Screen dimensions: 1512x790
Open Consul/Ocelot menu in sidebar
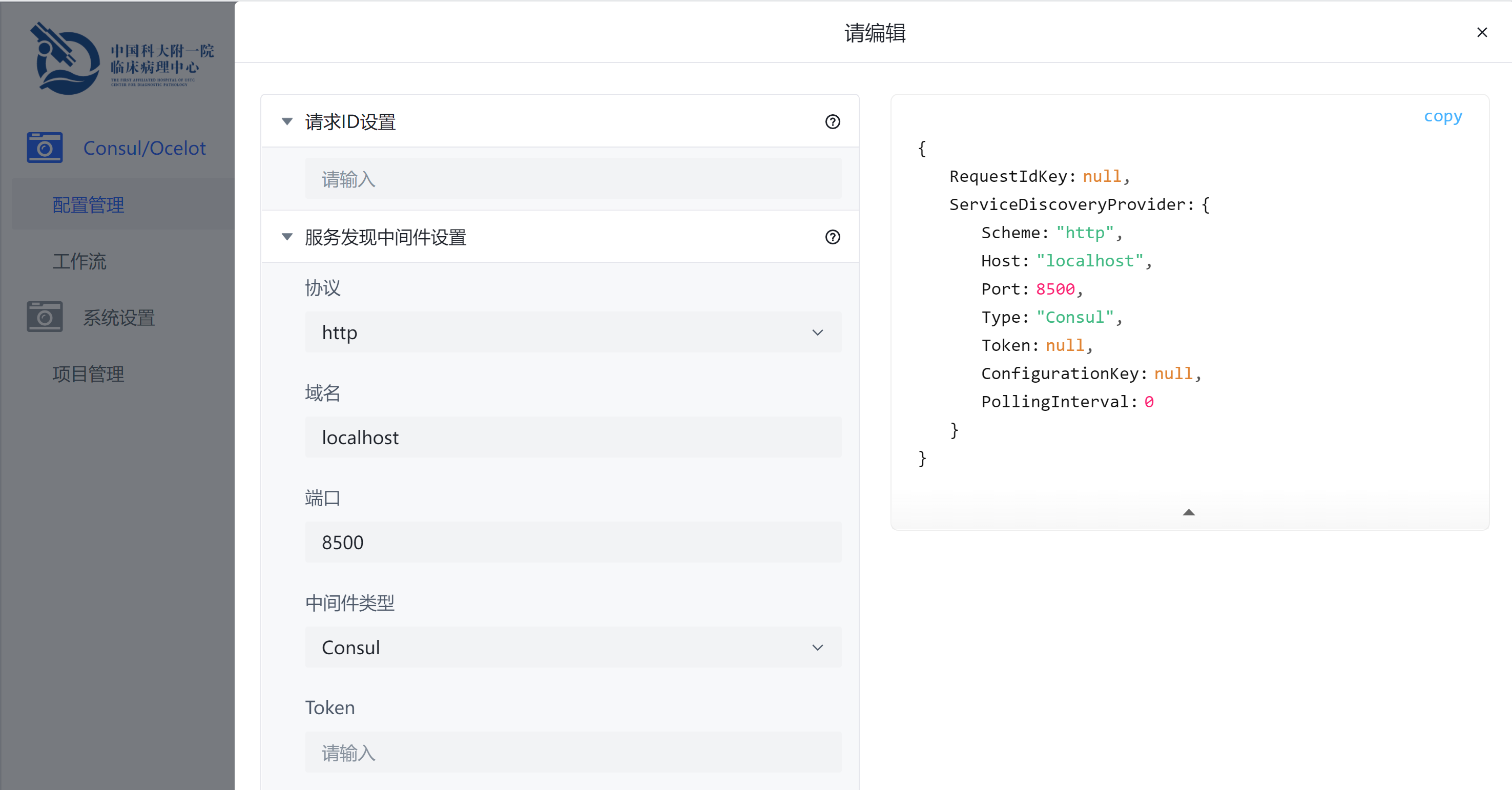point(144,148)
